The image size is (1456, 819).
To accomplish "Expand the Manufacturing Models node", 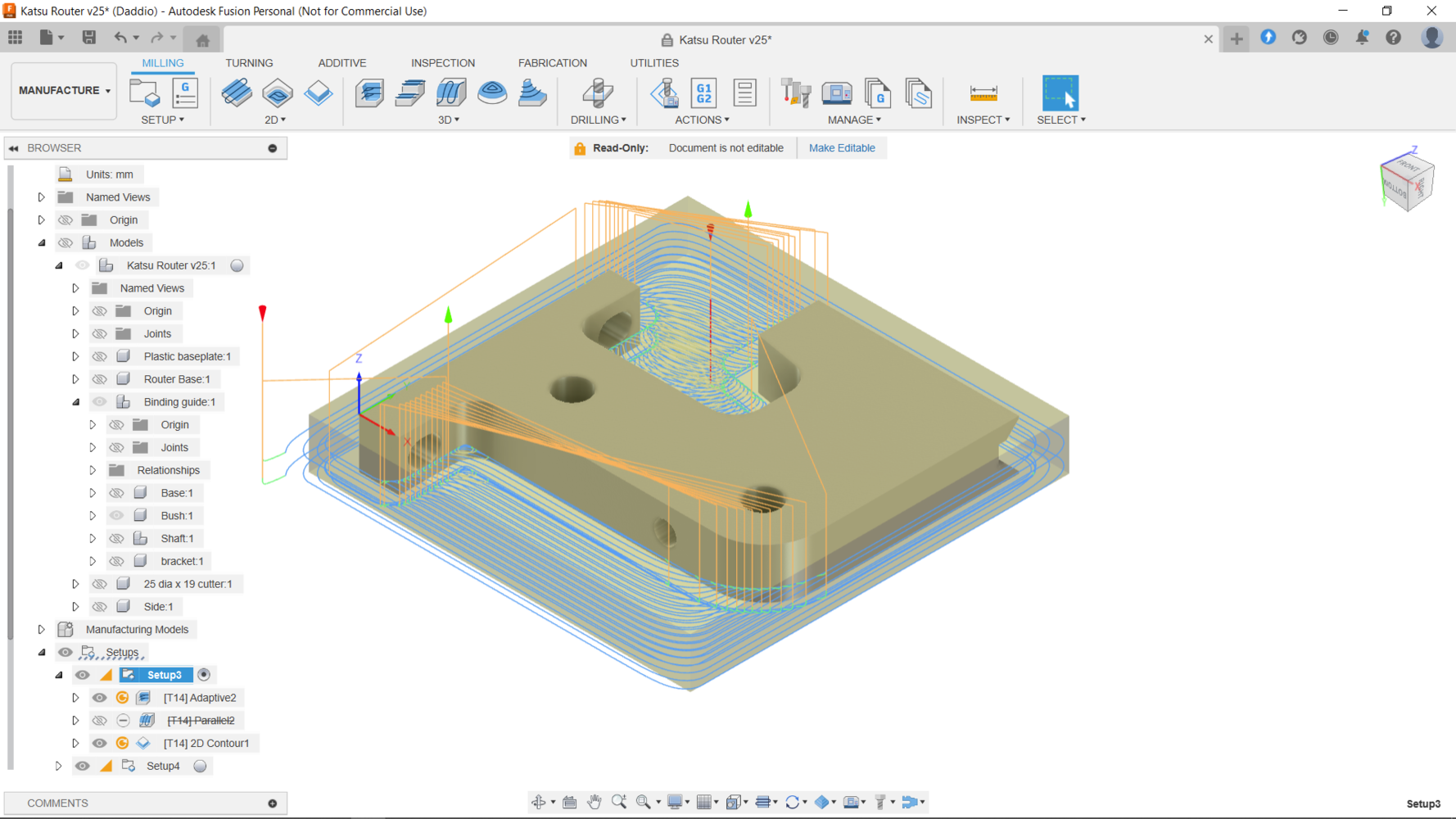I will [x=41, y=630].
